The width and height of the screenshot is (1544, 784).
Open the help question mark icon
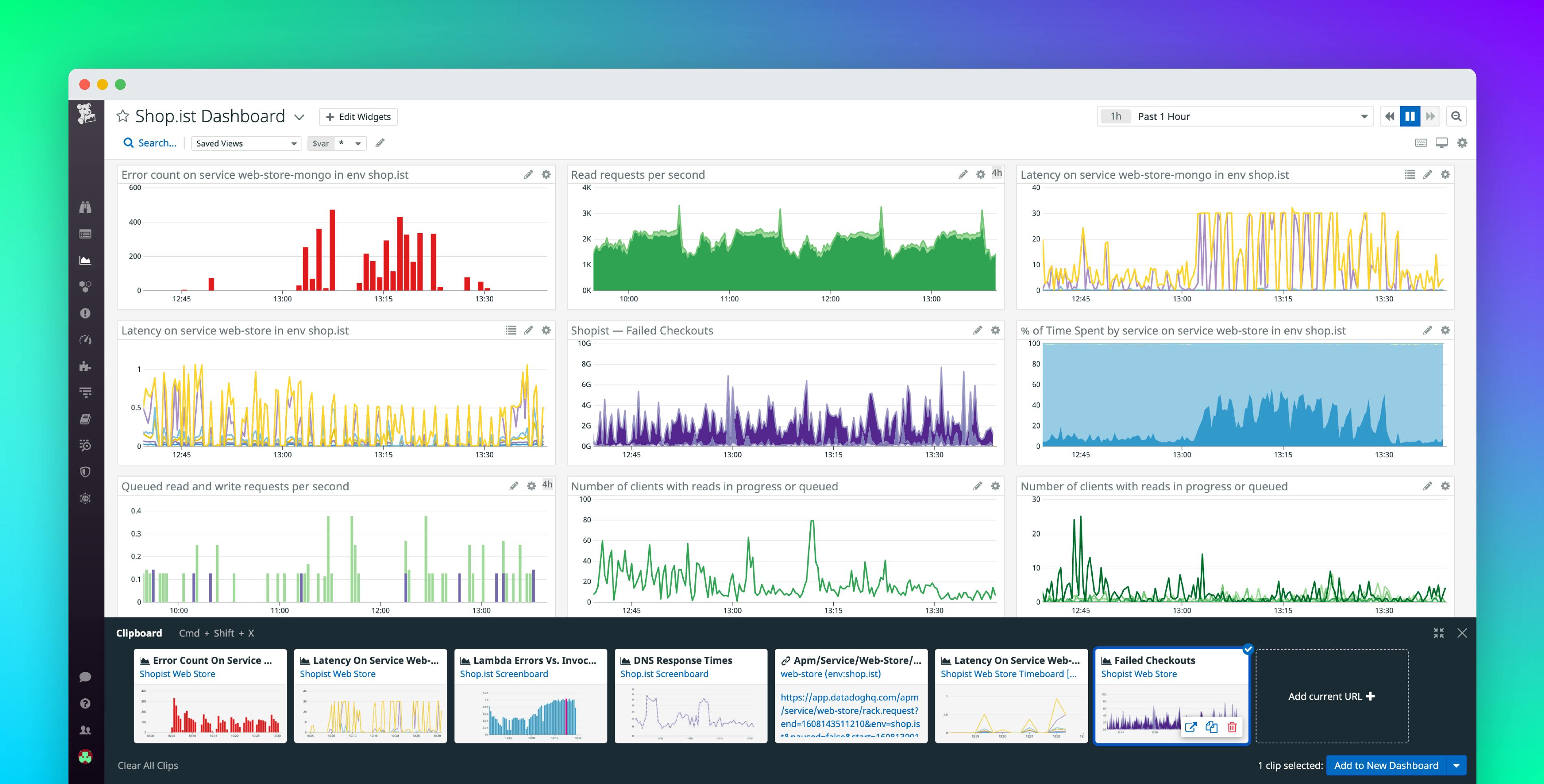coord(86,702)
